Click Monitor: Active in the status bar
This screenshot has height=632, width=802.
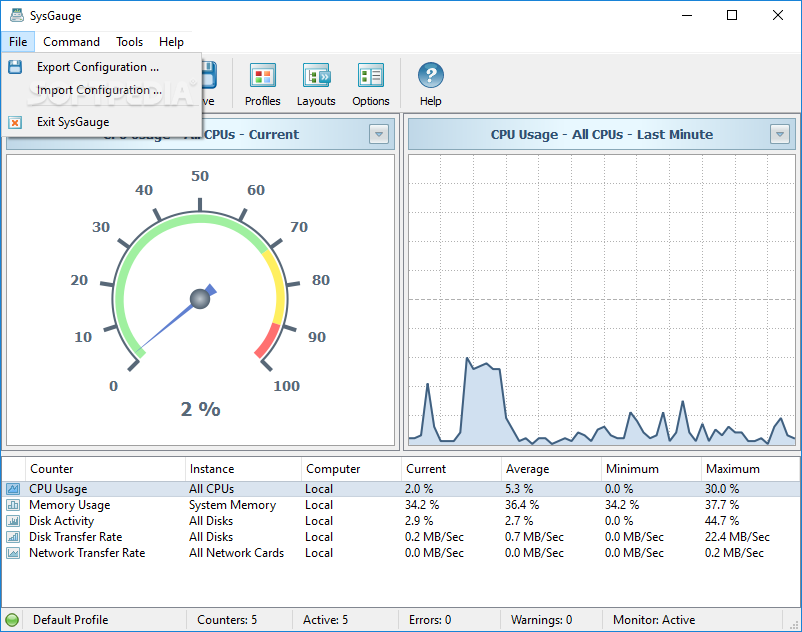pyautogui.click(x=654, y=620)
